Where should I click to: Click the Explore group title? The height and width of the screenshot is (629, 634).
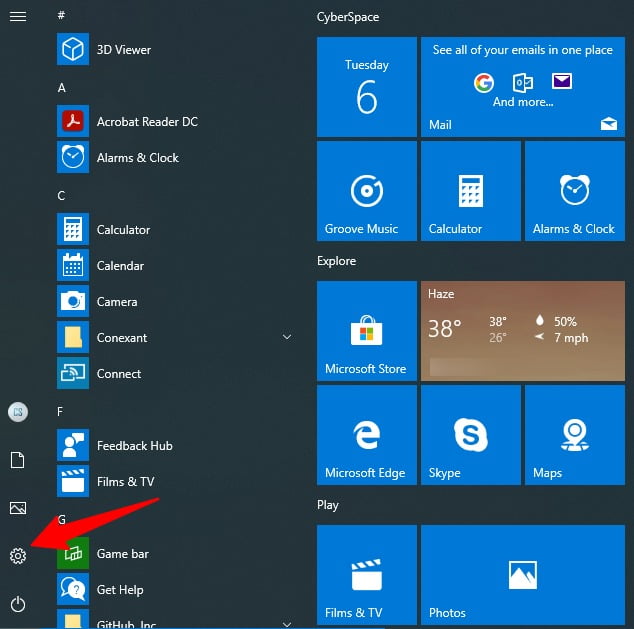(x=336, y=261)
